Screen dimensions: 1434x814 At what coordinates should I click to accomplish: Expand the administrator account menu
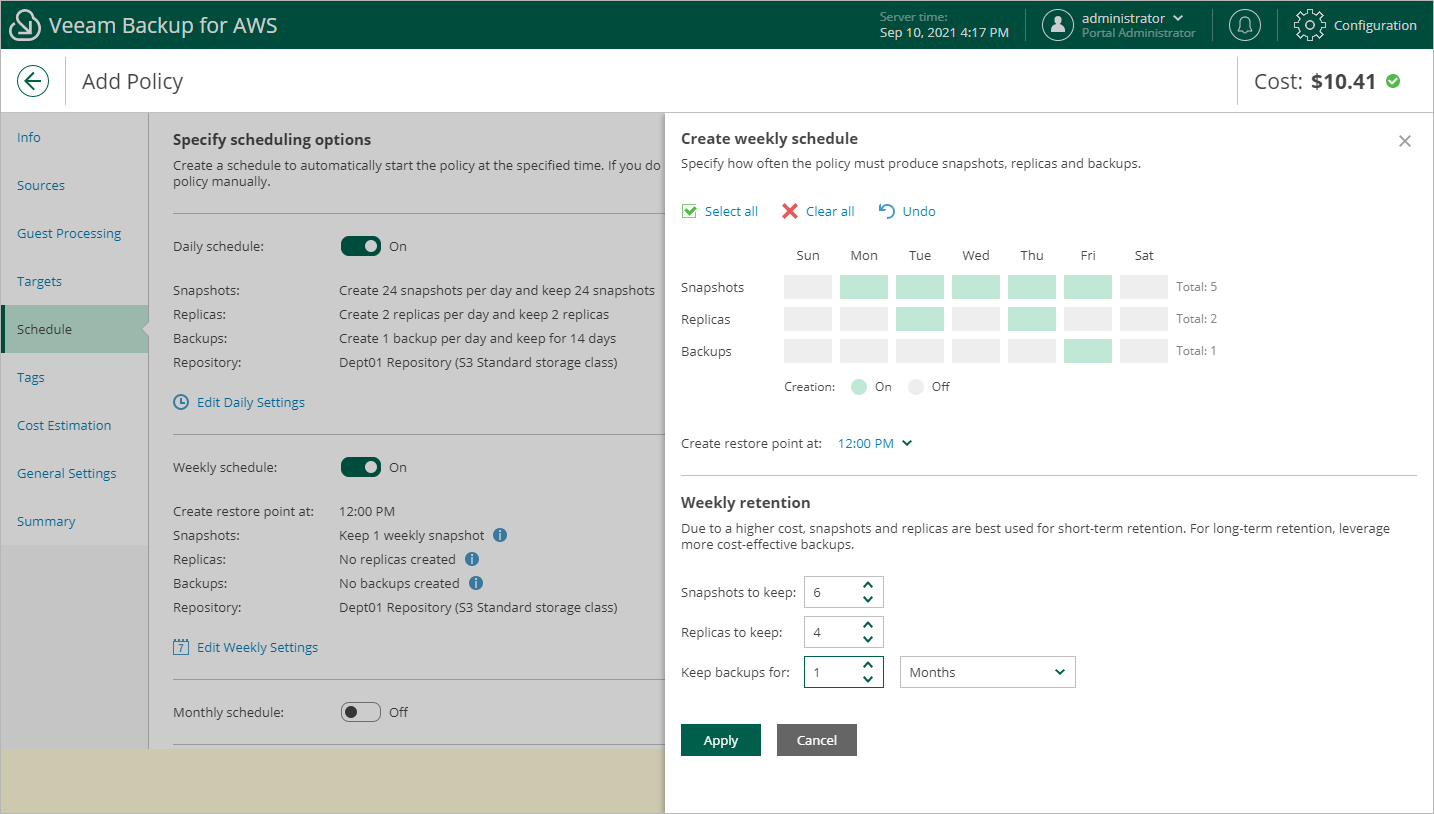1178,18
